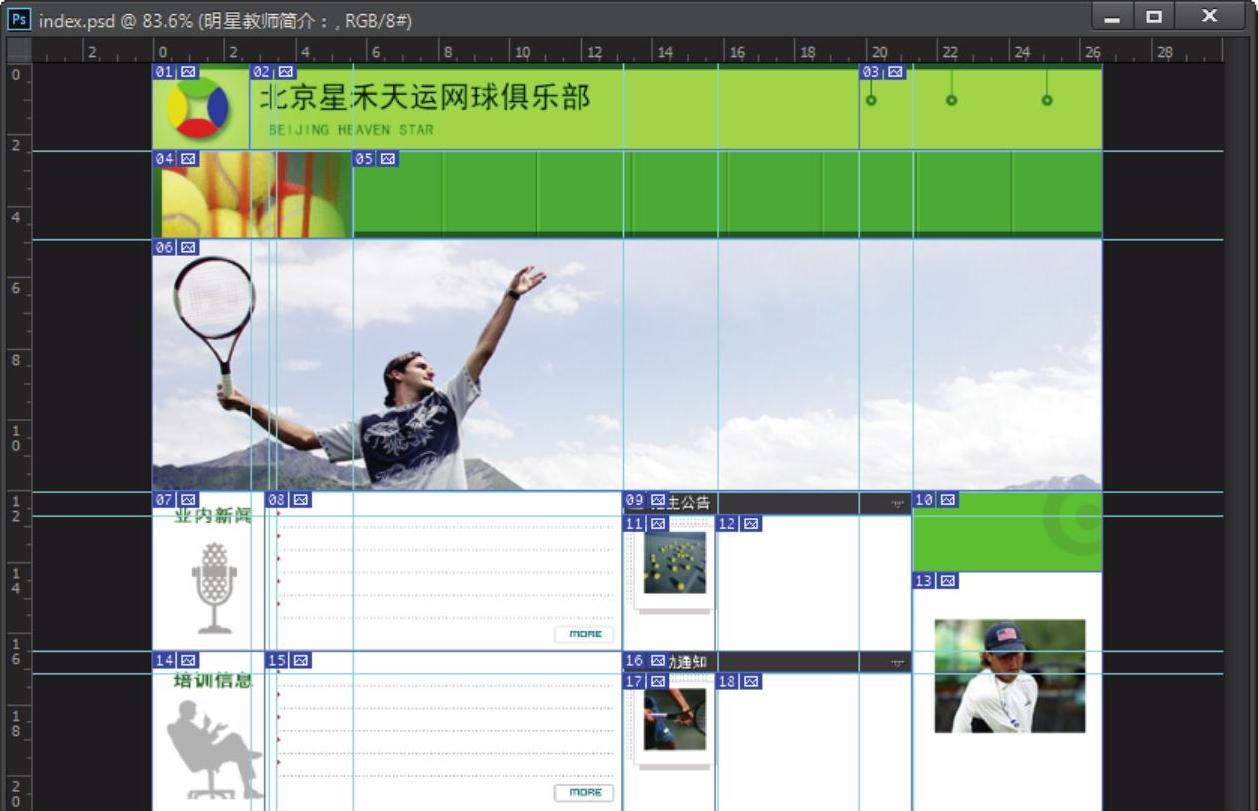Maximize the index.psd document window
This screenshot has width=1258, height=811.
[1154, 17]
